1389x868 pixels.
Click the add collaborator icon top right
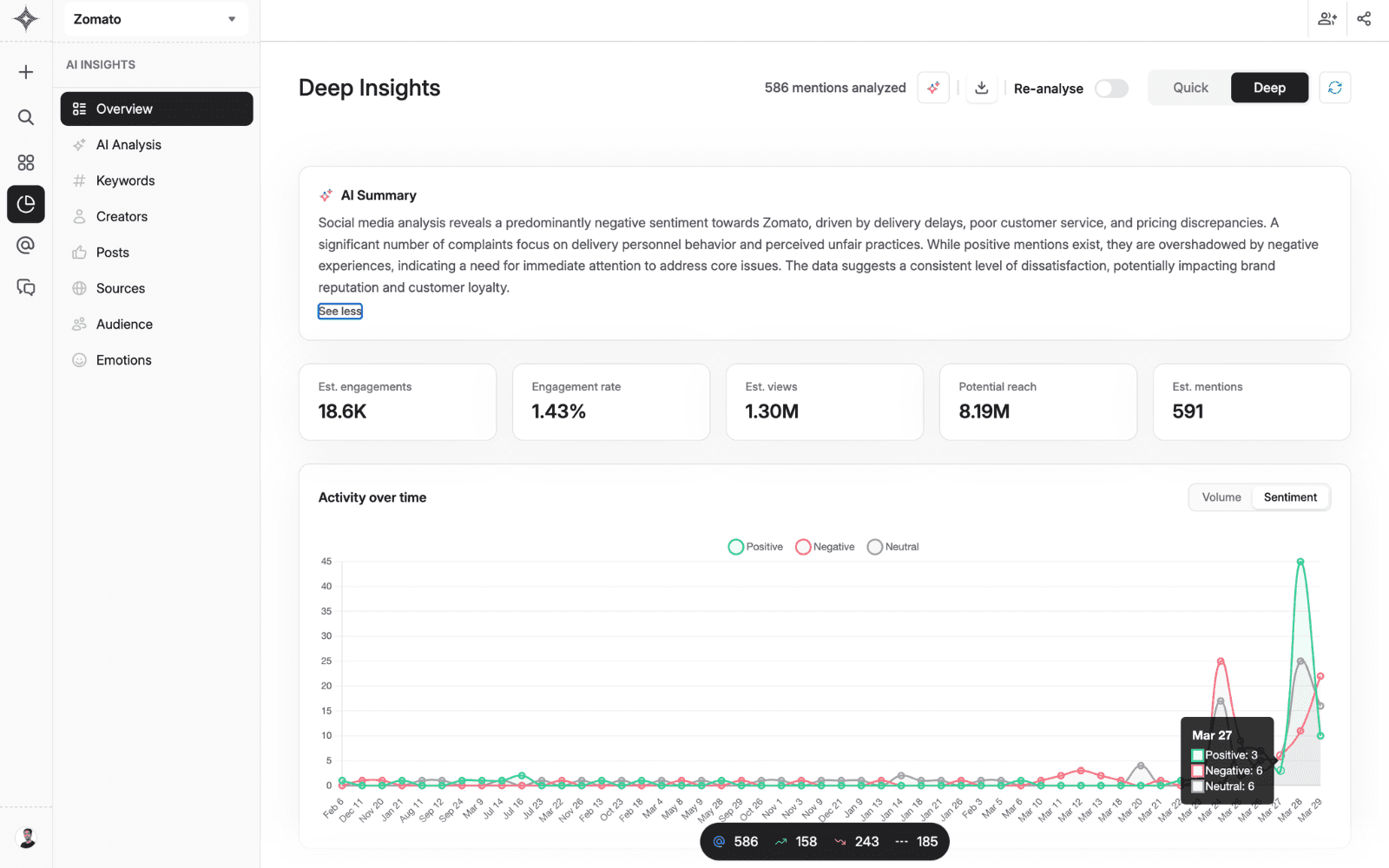[x=1327, y=18]
